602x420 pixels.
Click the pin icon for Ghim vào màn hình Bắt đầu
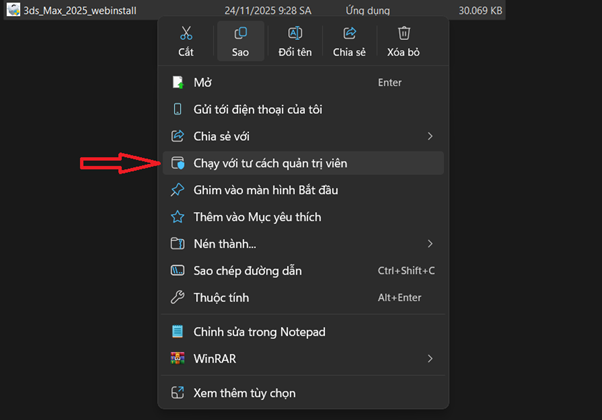click(x=178, y=190)
